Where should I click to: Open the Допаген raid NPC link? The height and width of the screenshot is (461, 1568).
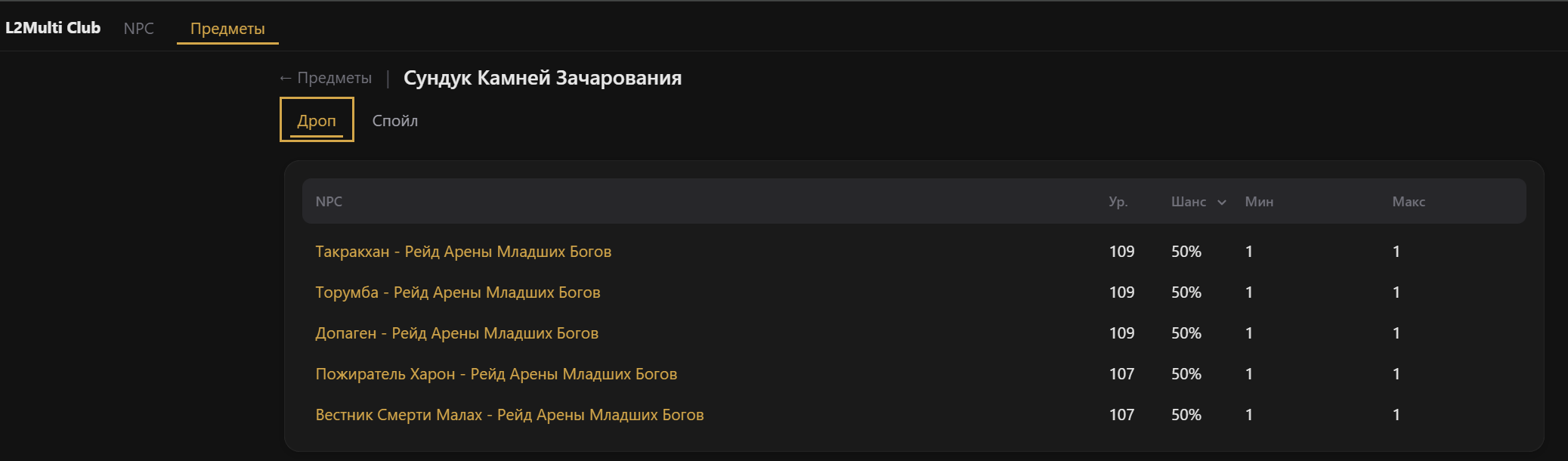[x=456, y=333]
